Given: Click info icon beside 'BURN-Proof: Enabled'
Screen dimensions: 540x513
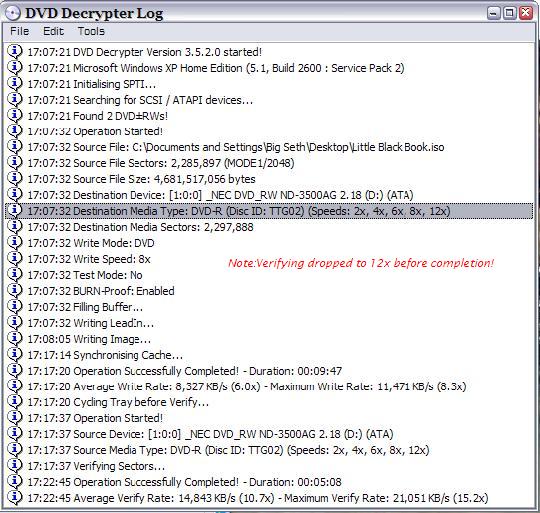Looking at the screenshot, I should coord(14,291).
